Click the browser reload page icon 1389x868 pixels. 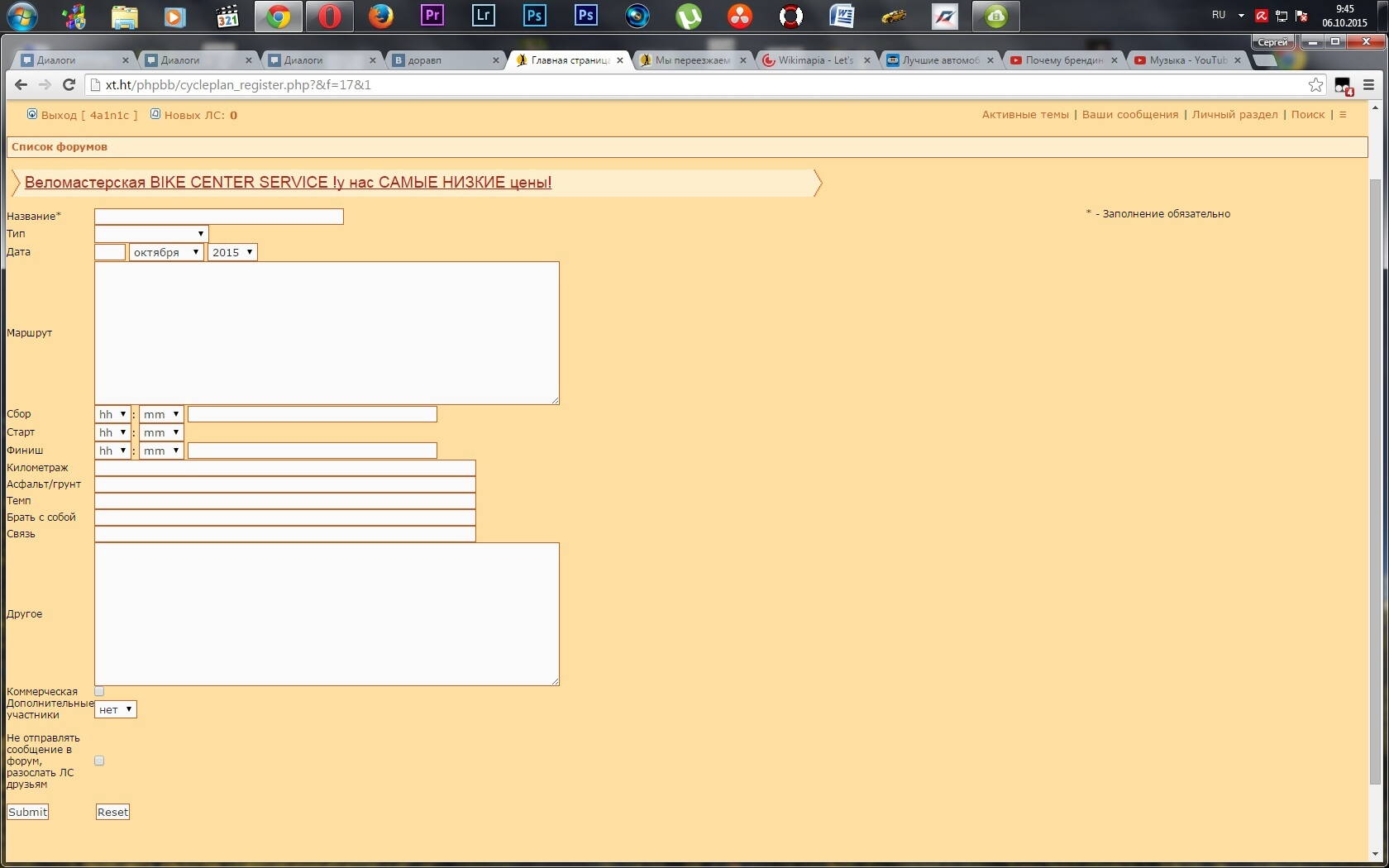click(x=69, y=84)
